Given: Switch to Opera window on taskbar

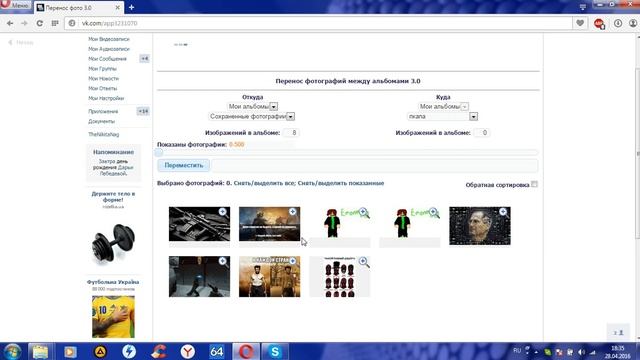Looking at the screenshot, I should tap(246, 351).
